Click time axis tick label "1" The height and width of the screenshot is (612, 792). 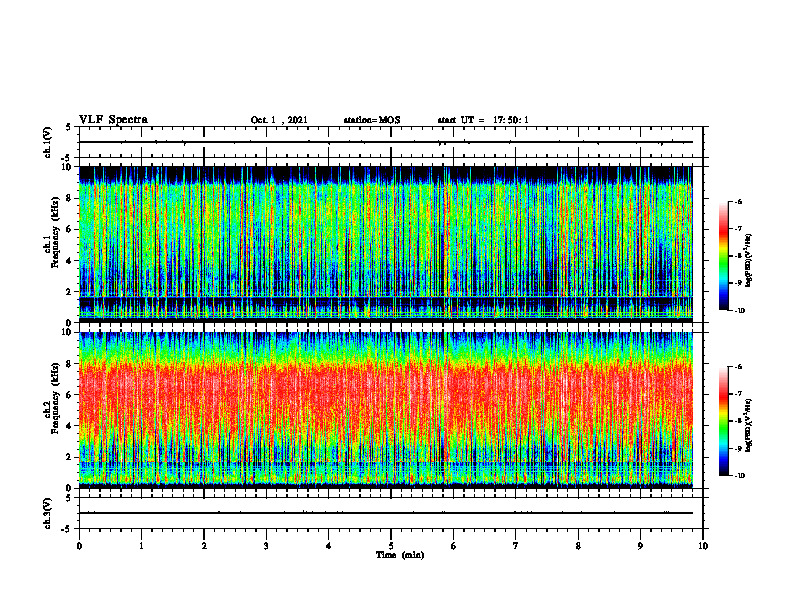pos(141,546)
